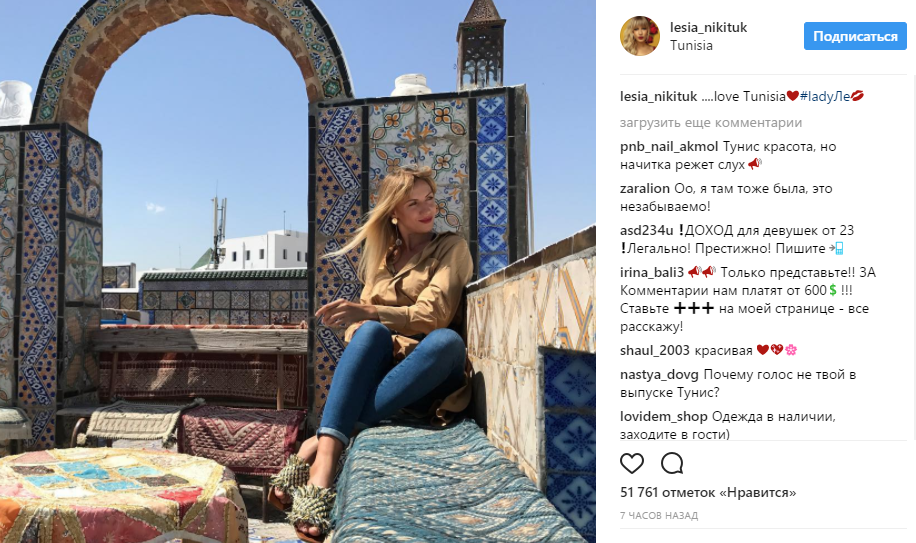Image resolution: width=916 pixels, height=543 pixels.
Task: Visit zaralion's profile from the comments
Action: (x=645, y=189)
